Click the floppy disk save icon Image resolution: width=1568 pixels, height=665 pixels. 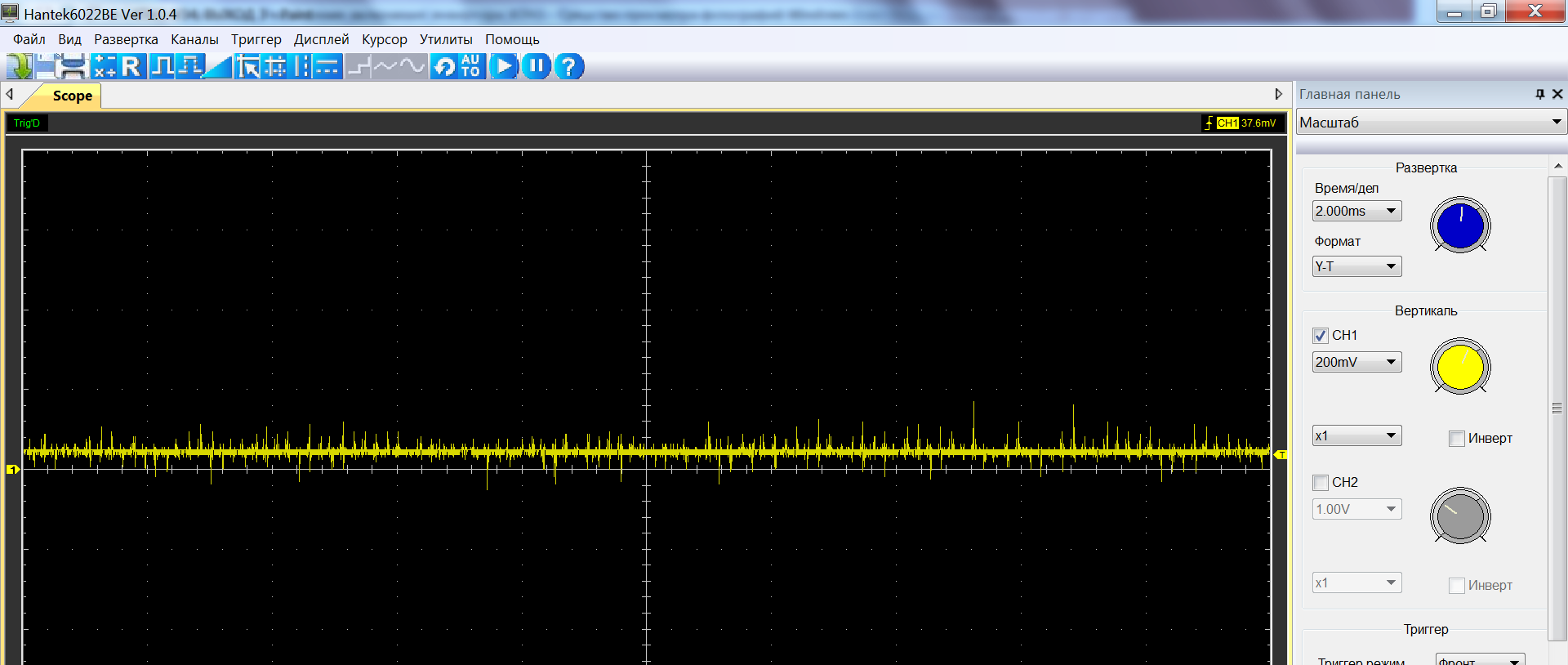(46, 66)
